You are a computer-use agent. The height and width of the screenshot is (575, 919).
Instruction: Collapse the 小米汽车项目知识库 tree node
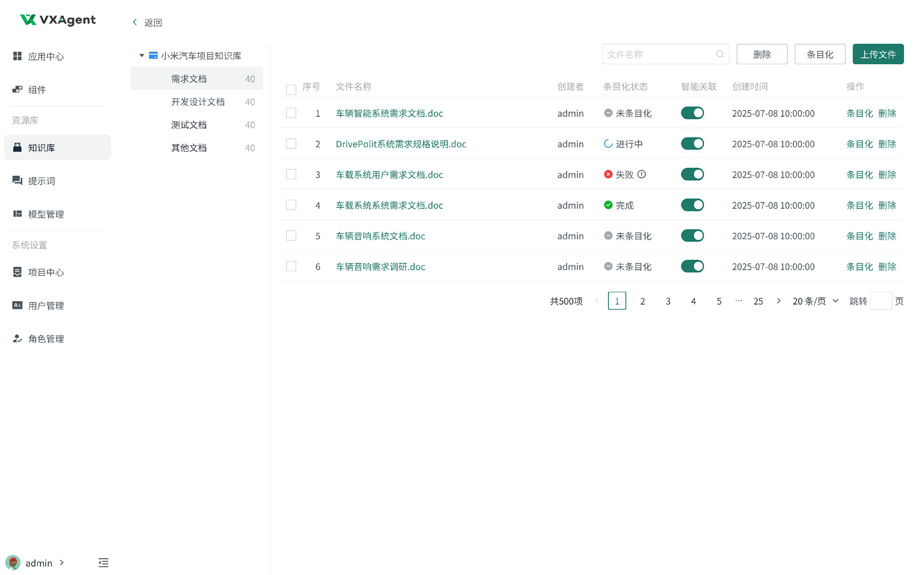[x=142, y=56]
